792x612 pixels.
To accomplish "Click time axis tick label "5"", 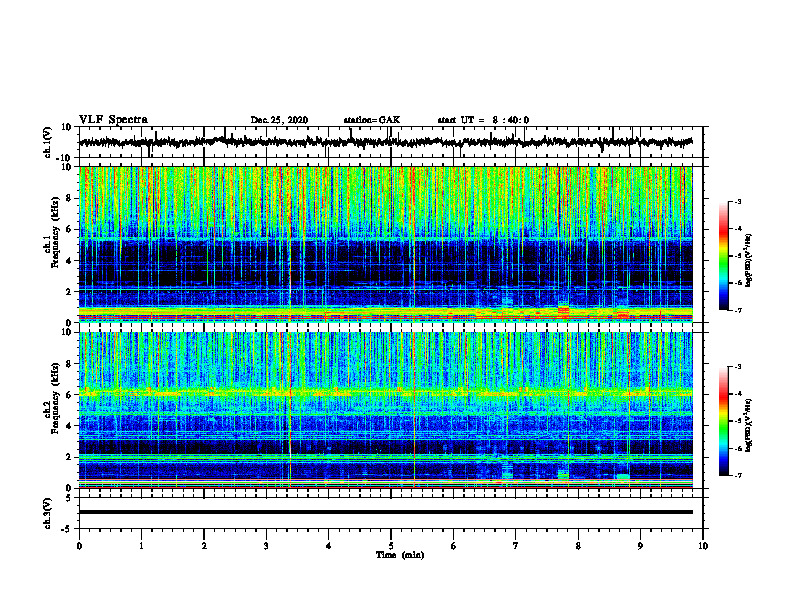I will [391, 546].
